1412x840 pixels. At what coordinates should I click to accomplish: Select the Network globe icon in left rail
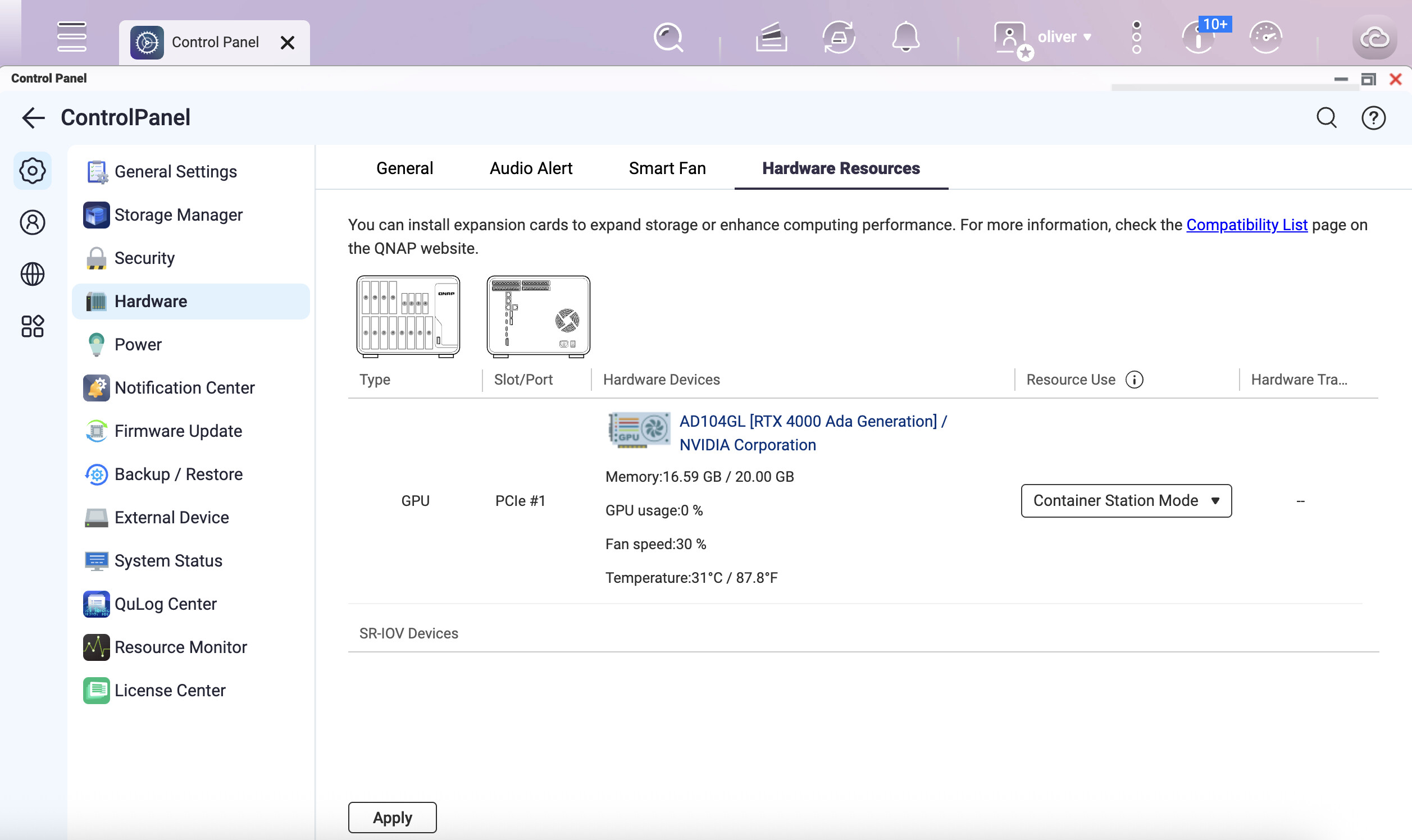pyautogui.click(x=32, y=275)
